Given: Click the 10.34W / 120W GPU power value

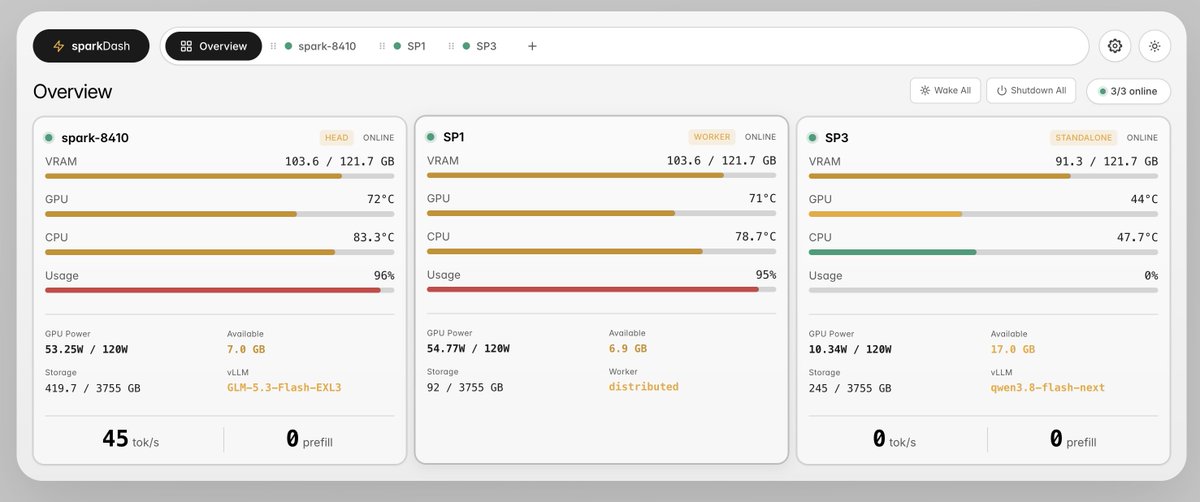Looking at the screenshot, I should point(850,350).
